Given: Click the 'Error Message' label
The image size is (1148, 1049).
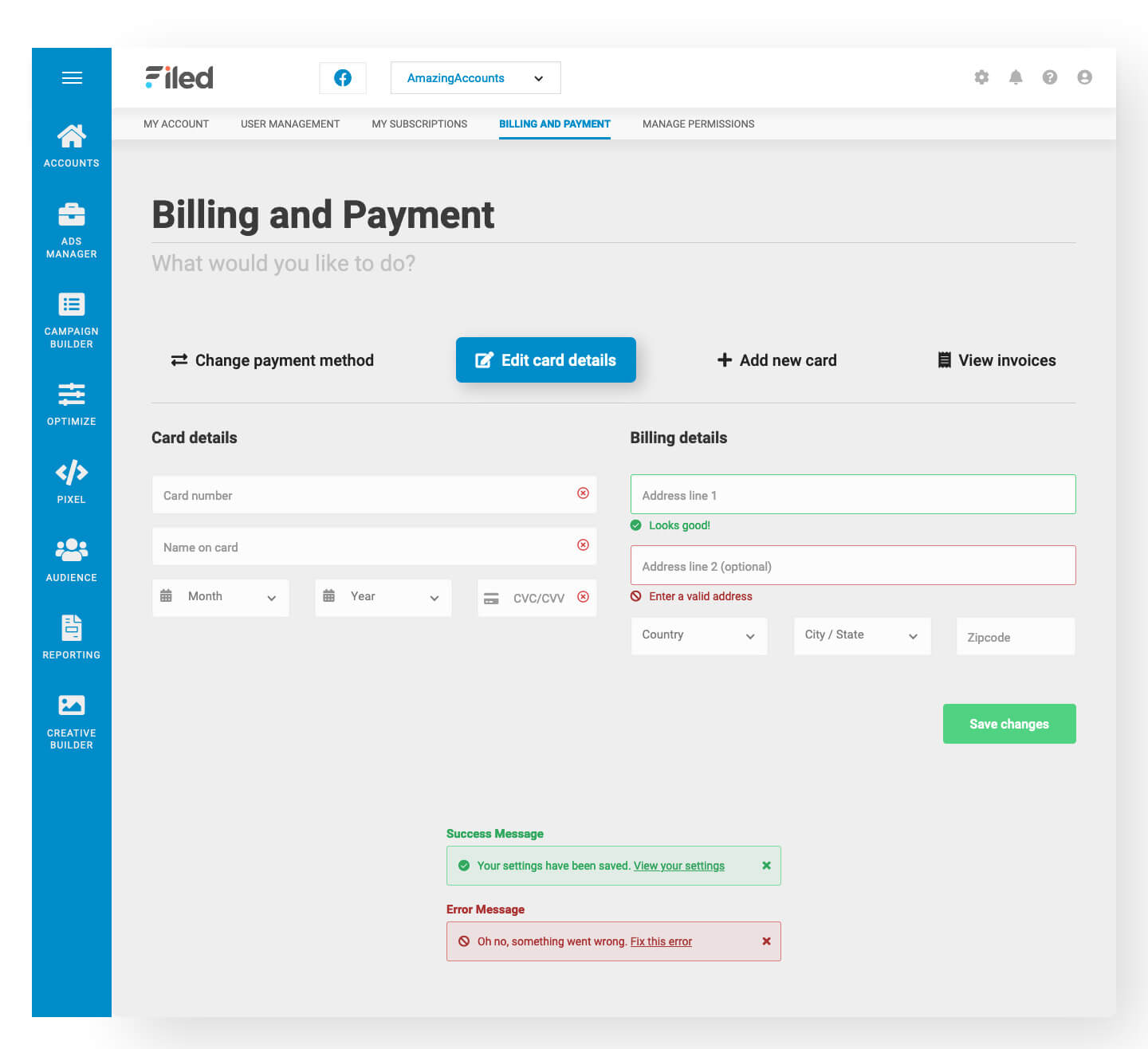Looking at the screenshot, I should pyautogui.click(x=486, y=910).
